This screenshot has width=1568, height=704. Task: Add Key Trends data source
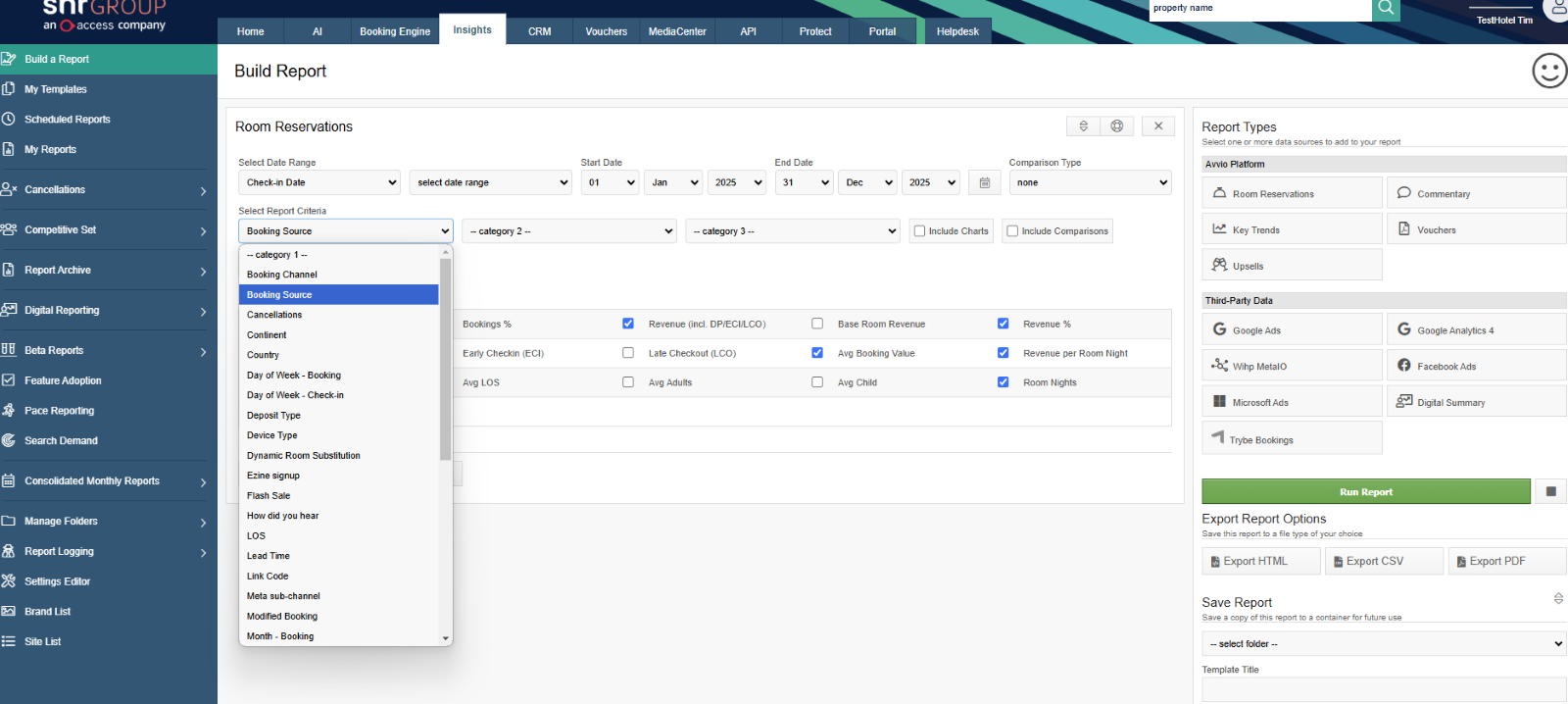pos(1292,229)
